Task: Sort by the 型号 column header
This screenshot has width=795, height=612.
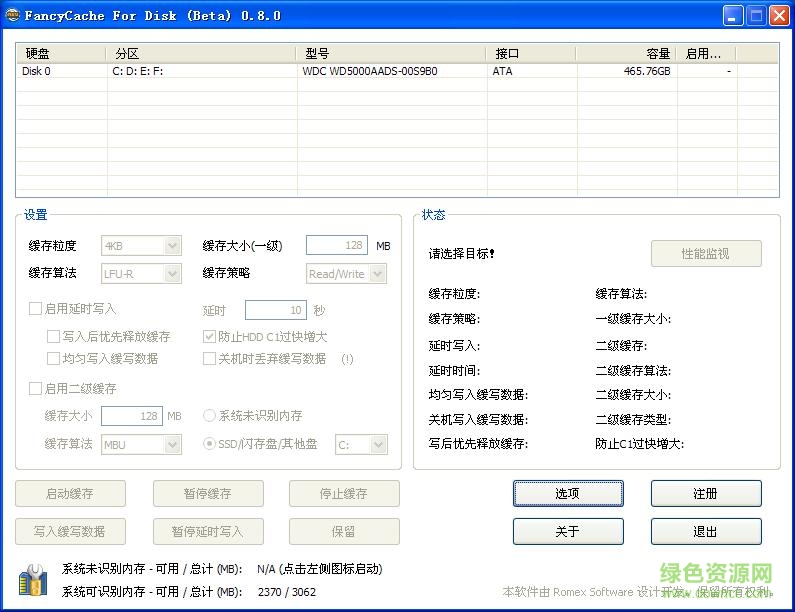Action: 394,54
